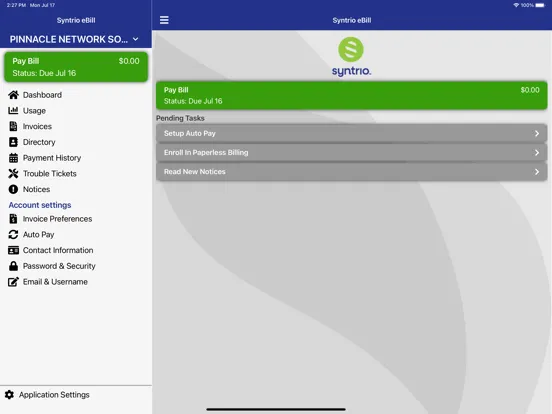This screenshot has height=414, width=552.
Task: Tap the sidebar Pay Bill button
Action: [x=76, y=67]
